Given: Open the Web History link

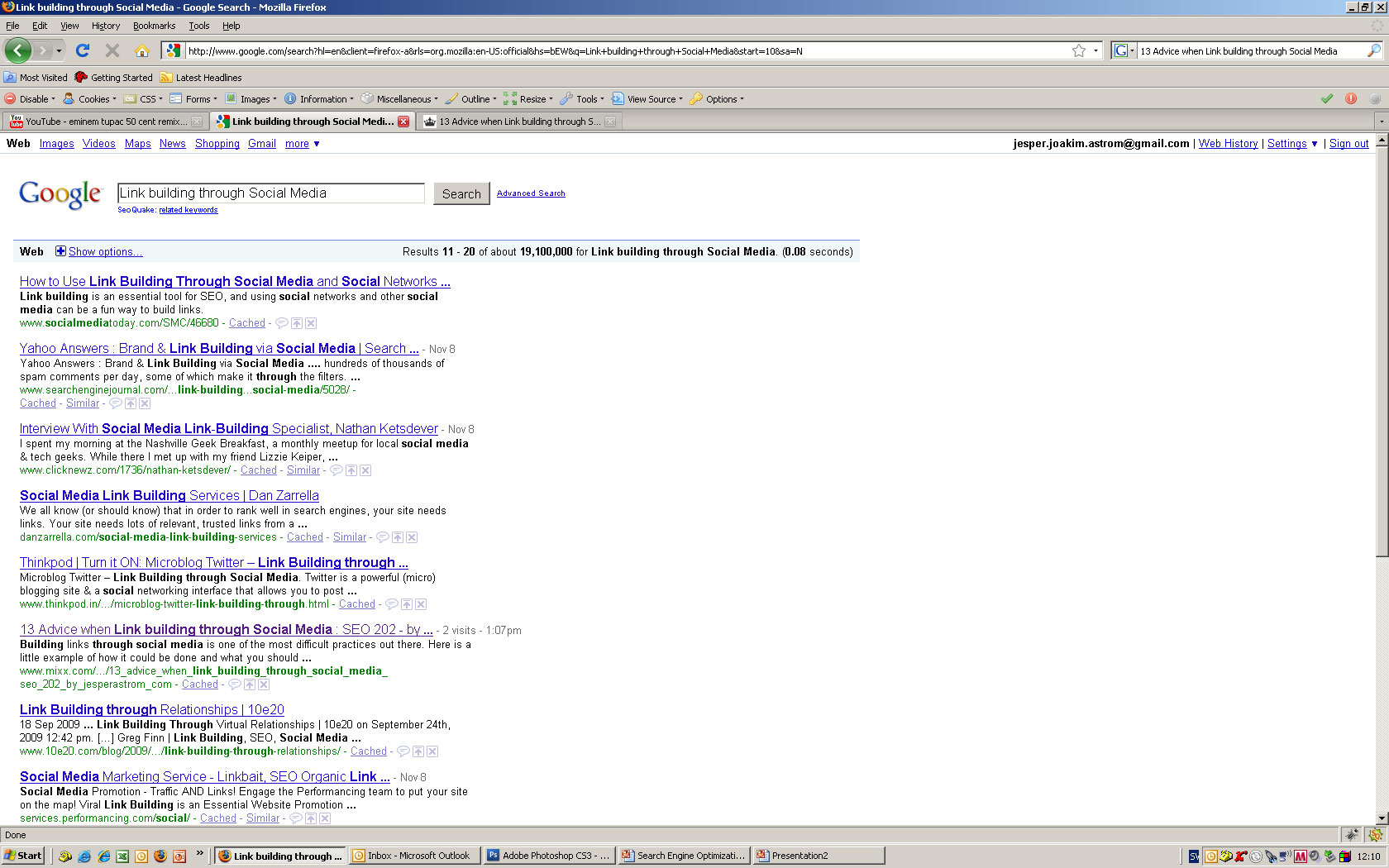Looking at the screenshot, I should [1228, 144].
